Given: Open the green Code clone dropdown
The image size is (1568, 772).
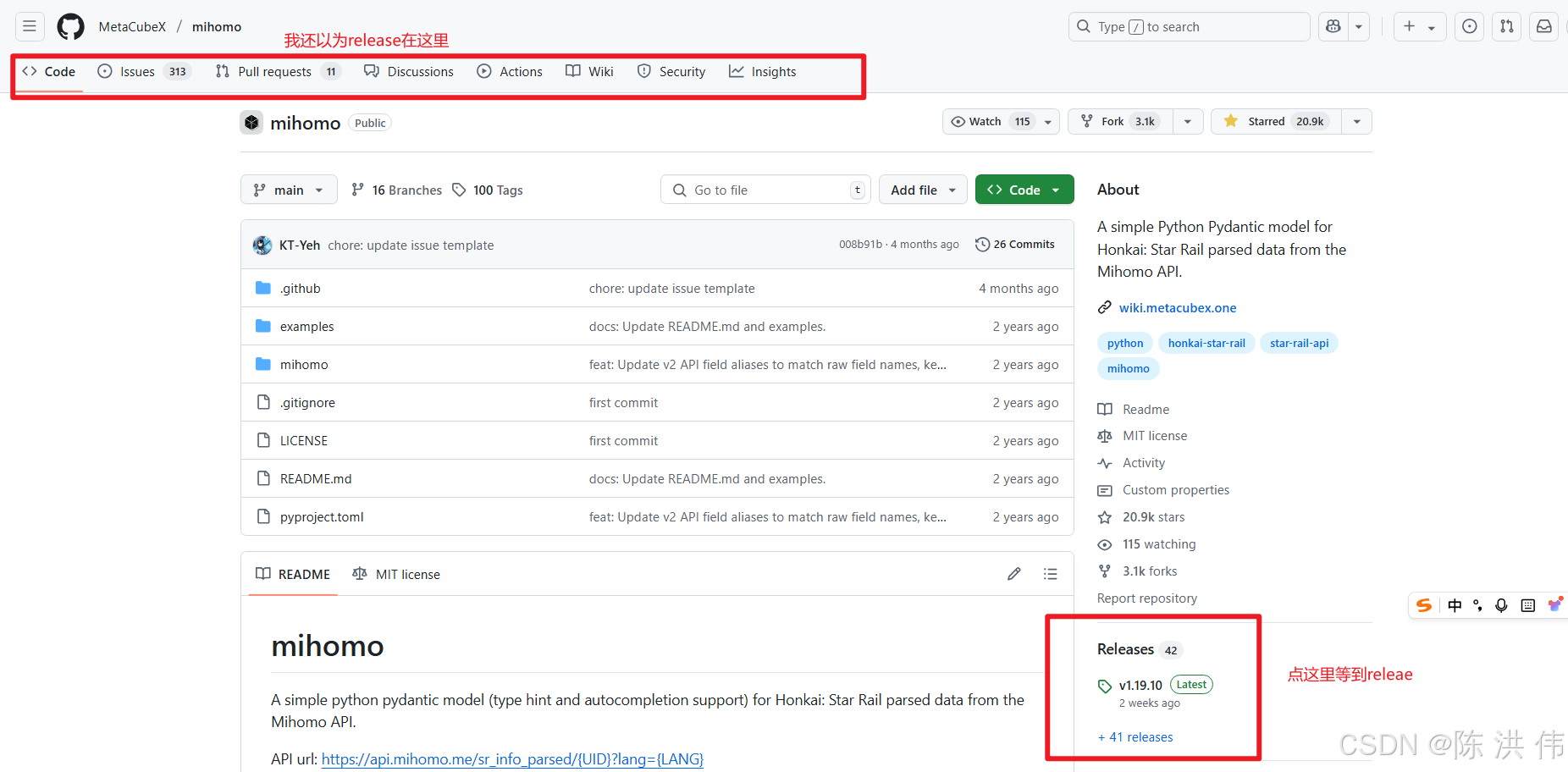Looking at the screenshot, I should [1024, 190].
